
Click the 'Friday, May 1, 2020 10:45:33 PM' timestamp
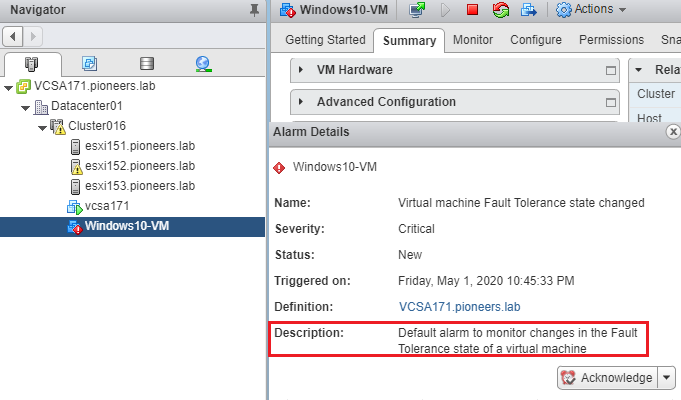click(486, 281)
